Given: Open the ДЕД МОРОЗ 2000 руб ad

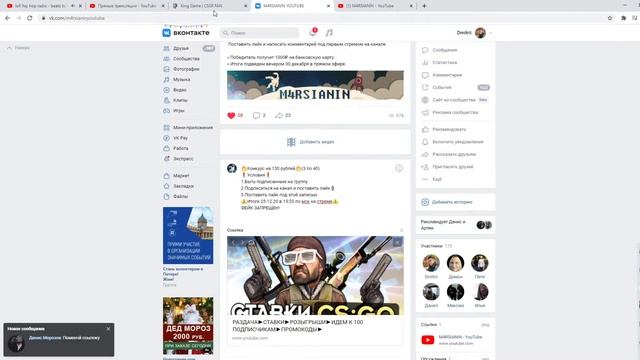Looking at the screenshot, I should tap(188, 326).
